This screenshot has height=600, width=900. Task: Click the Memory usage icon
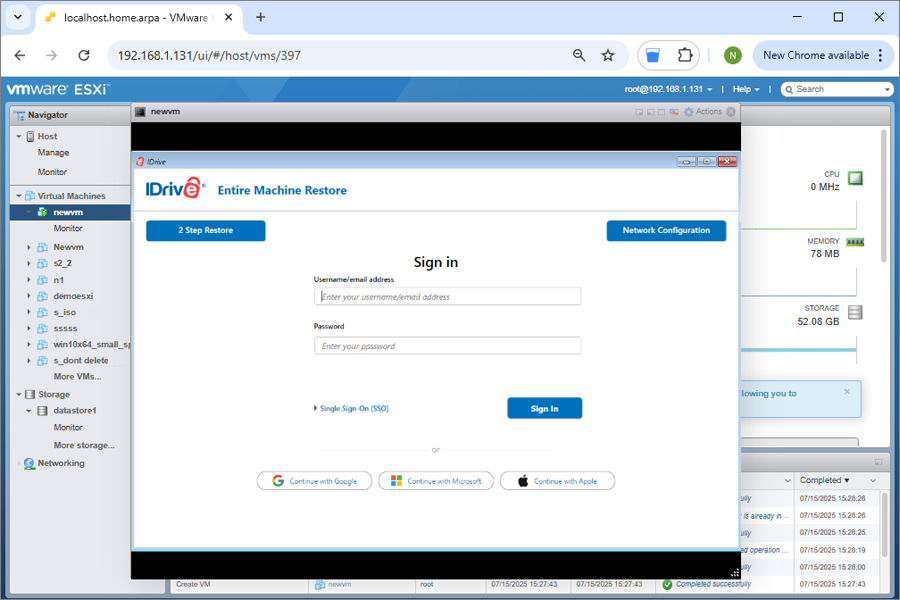click(x=855, y=242)
